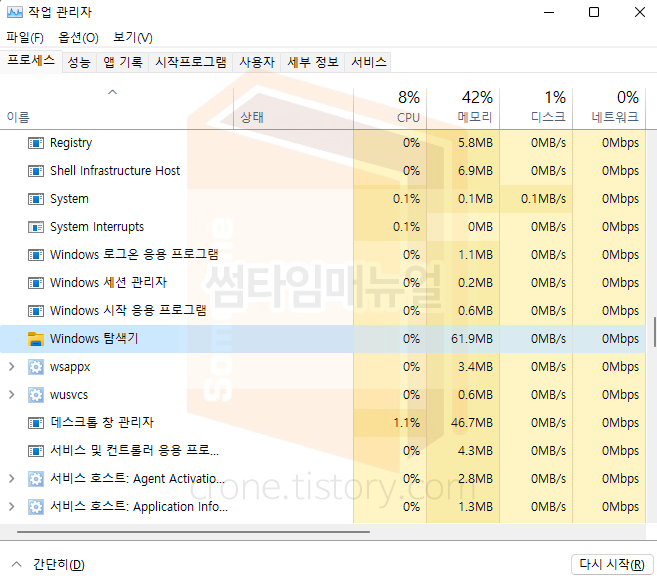
Task: Close the Task Manager window
Action: [x=640, y=12]
